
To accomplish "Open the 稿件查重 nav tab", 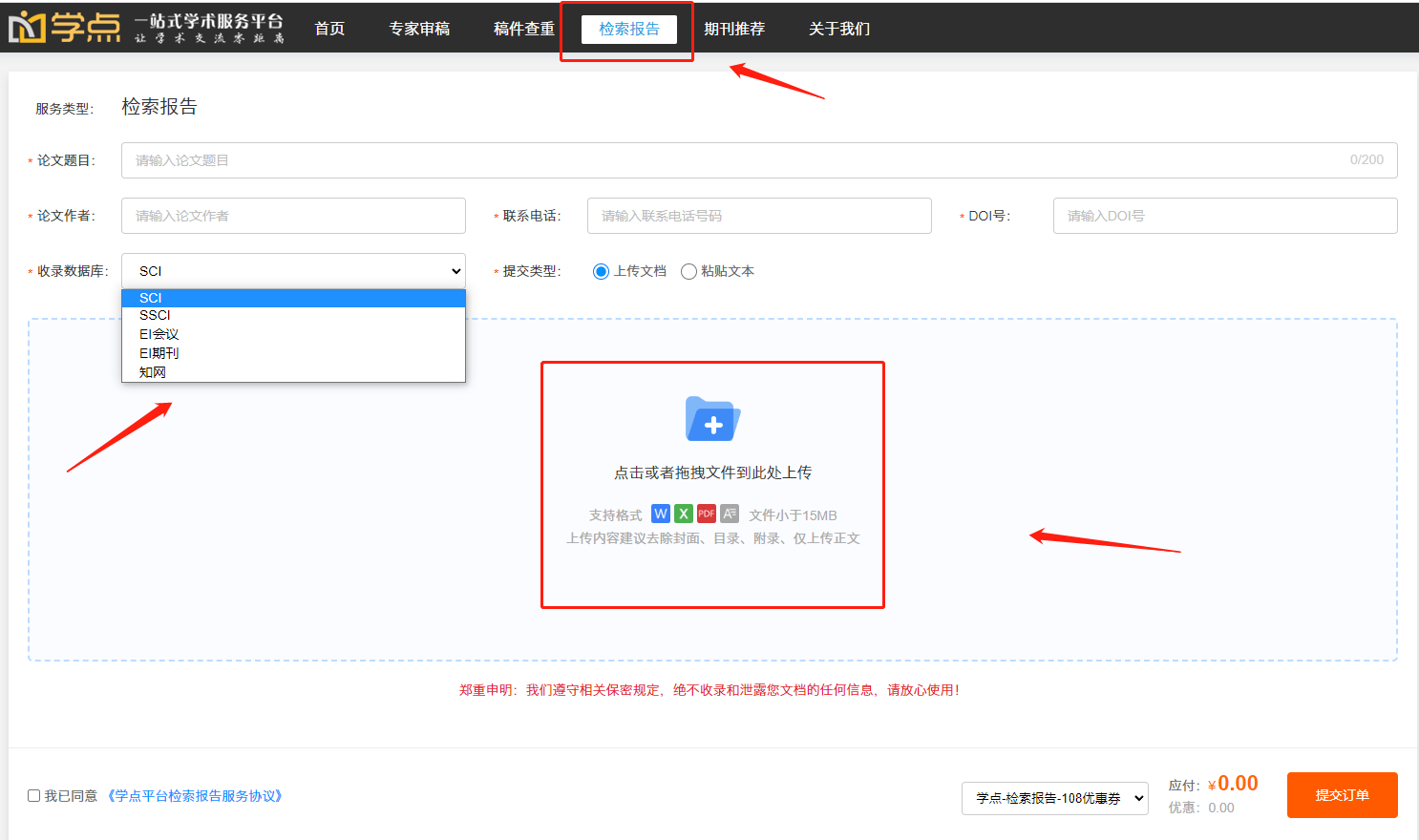I will 524,29.
